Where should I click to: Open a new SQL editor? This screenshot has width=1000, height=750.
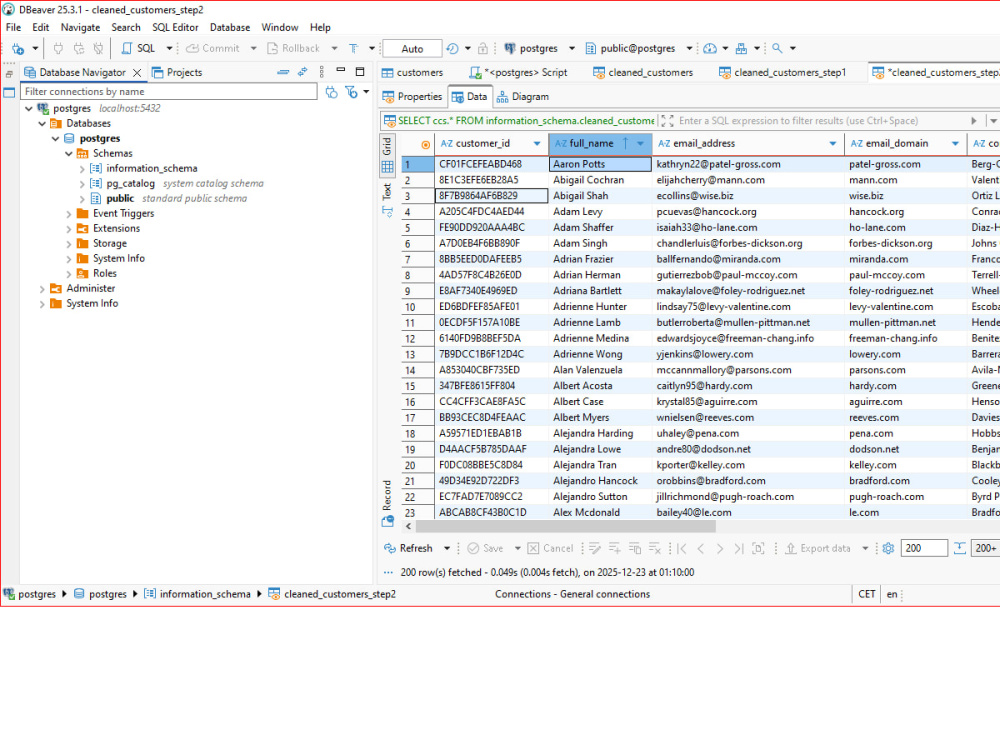click(138, 48)
